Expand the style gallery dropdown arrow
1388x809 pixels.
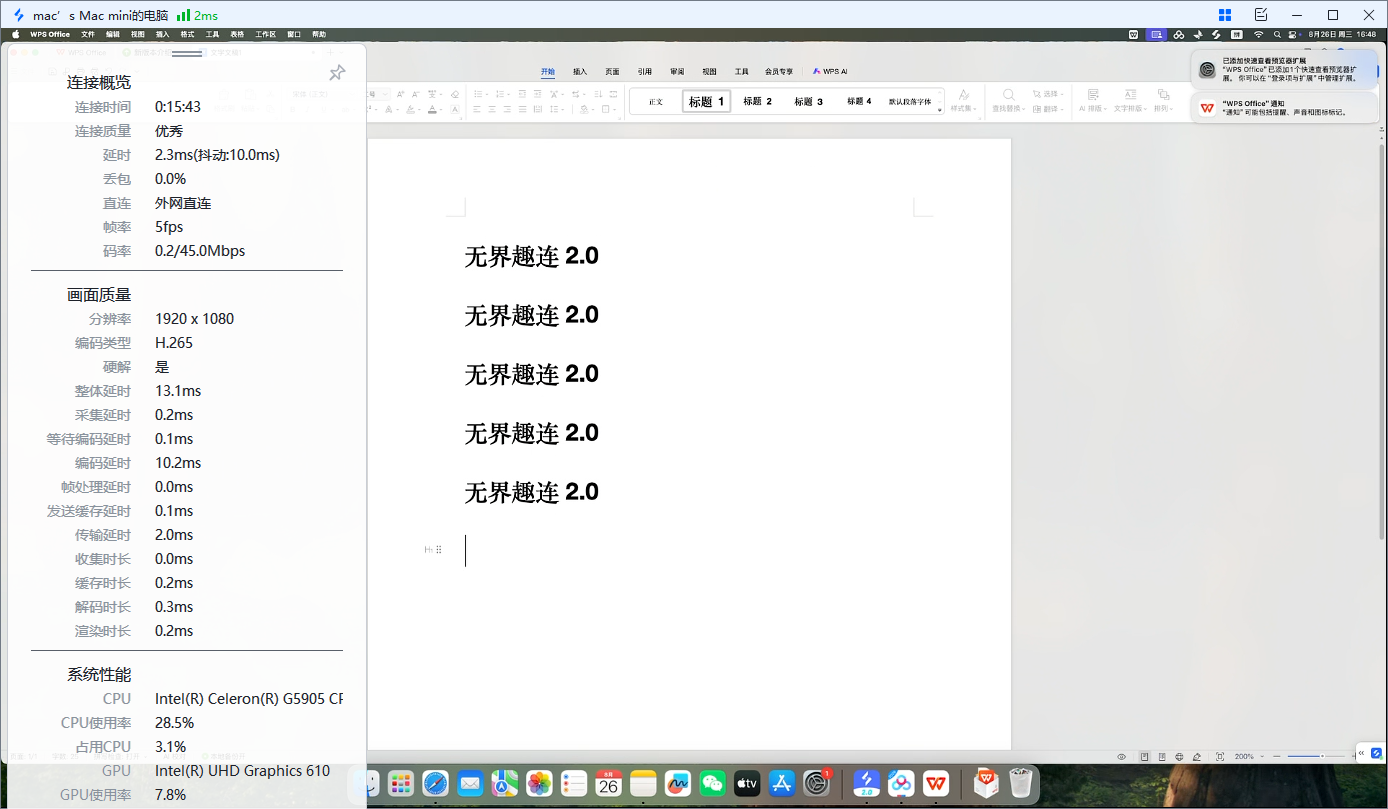coord(939,109)
